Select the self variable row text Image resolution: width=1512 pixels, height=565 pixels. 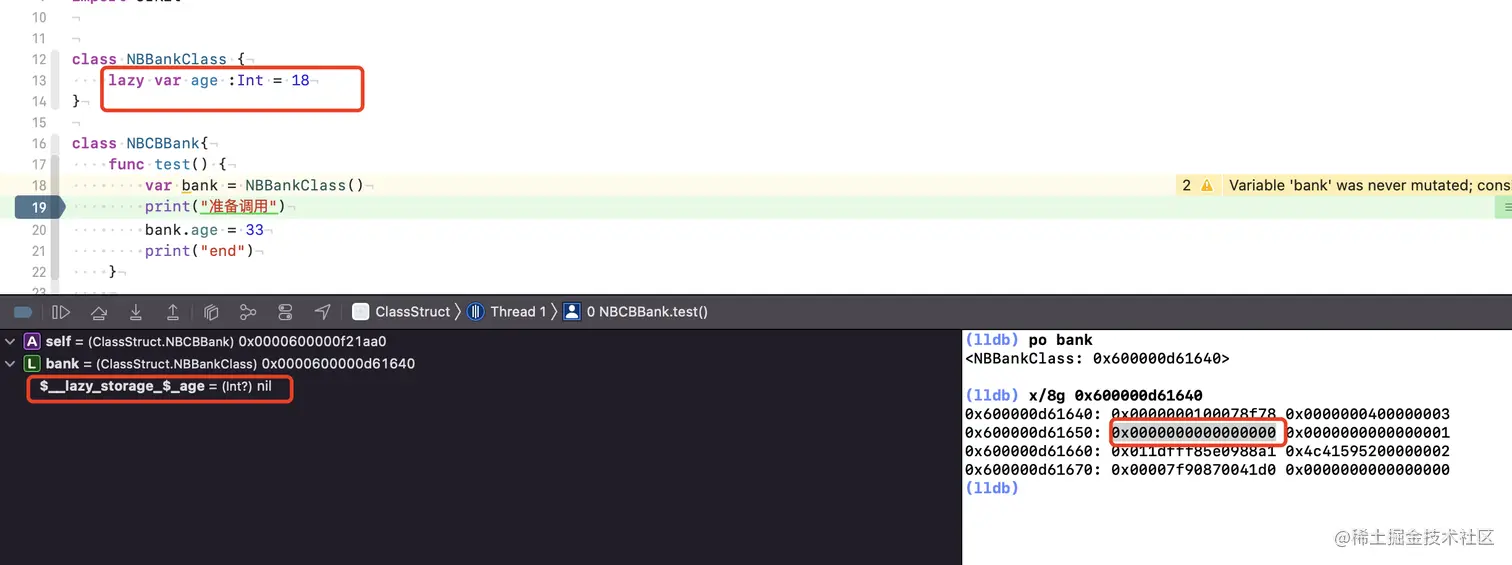point(216,342)
